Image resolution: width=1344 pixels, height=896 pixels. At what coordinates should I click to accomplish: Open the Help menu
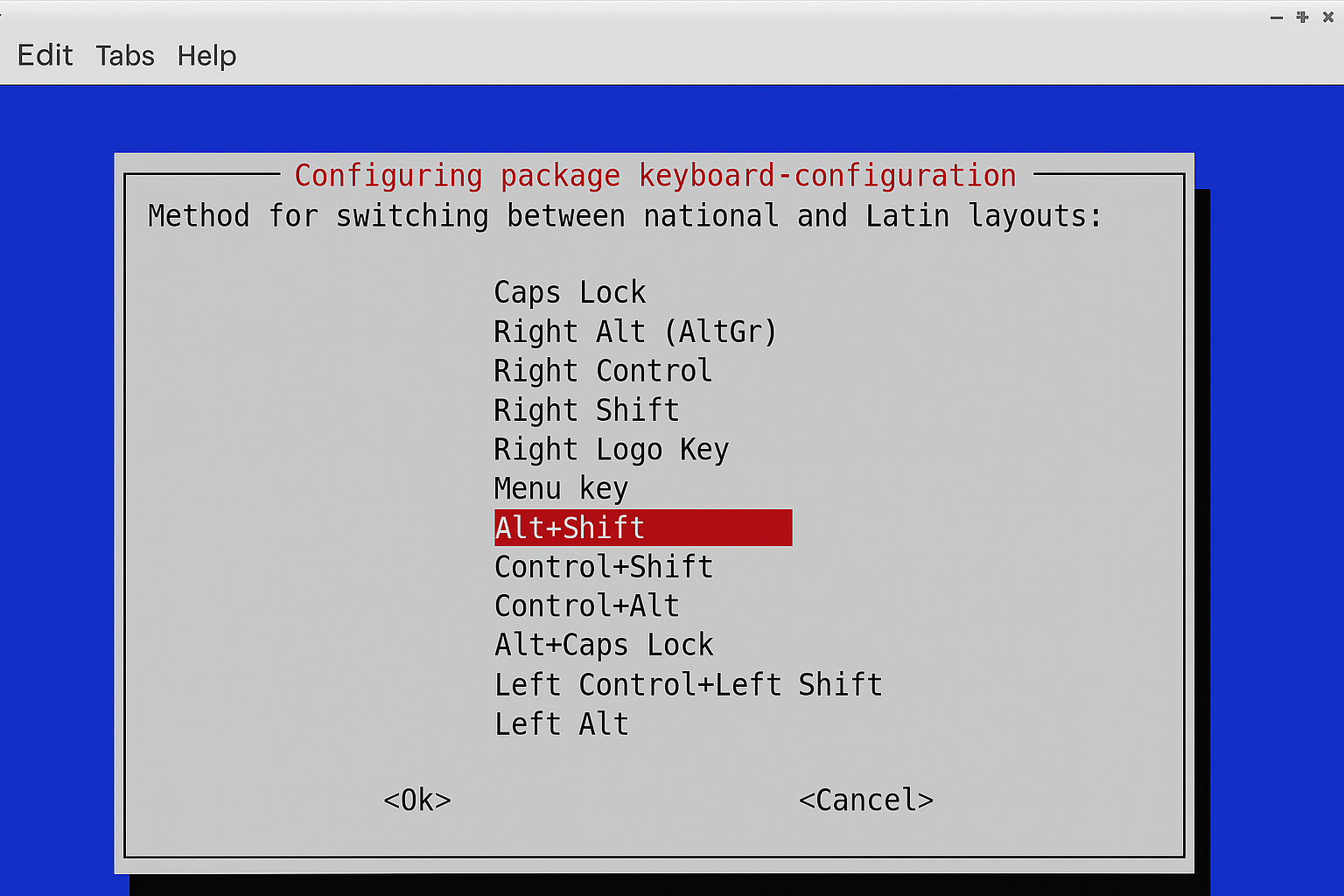click(x=206, y=55)
